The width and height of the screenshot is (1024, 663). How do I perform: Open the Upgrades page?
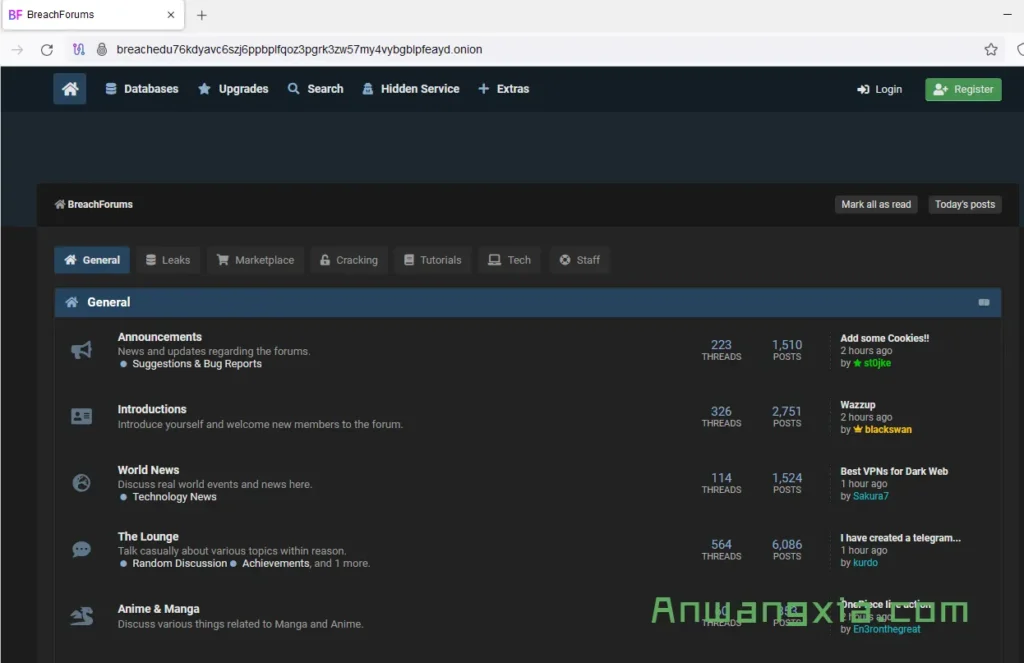[x=233, y=89]
